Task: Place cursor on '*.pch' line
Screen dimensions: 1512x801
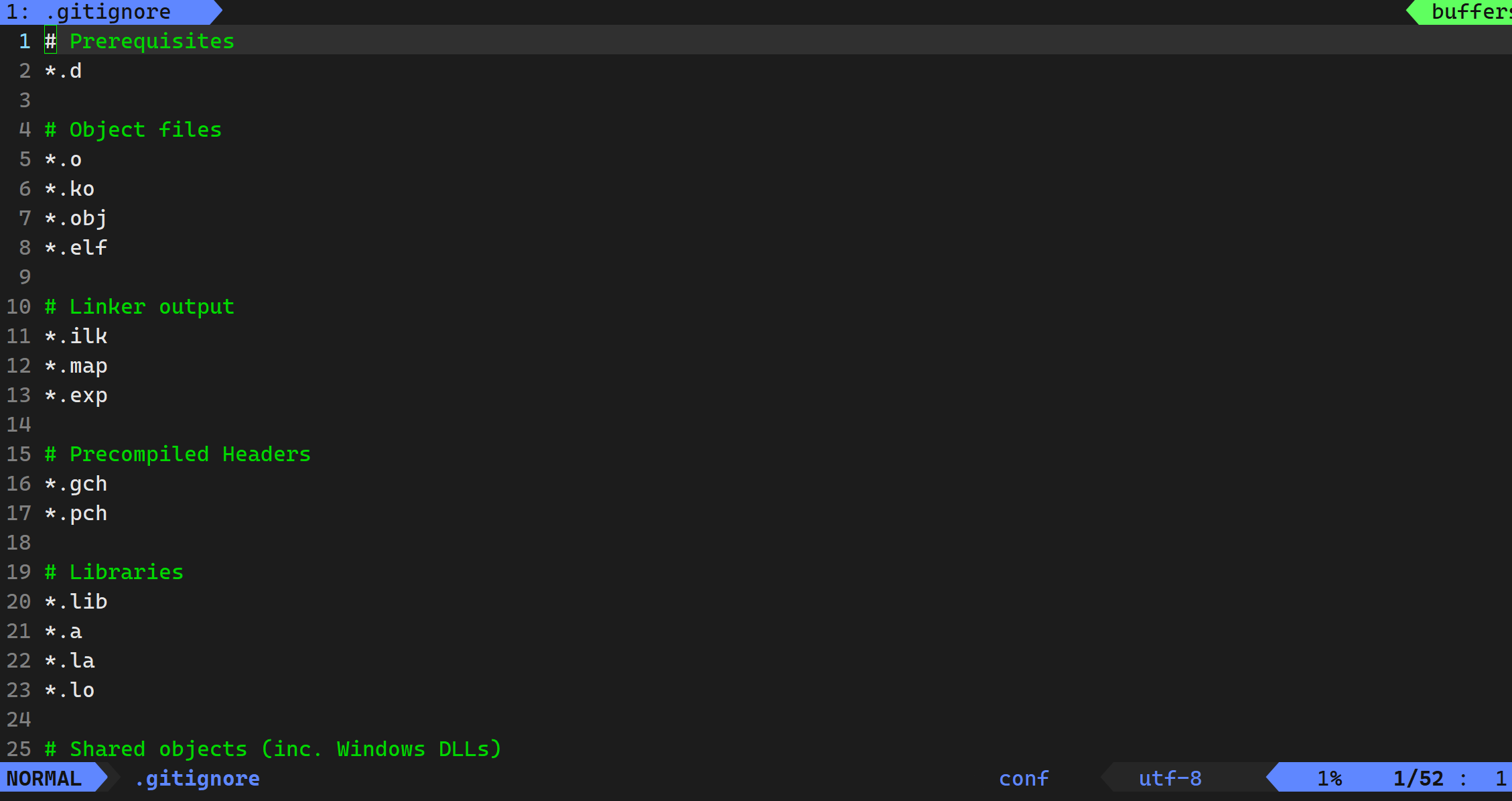Action: click(76, 513)
